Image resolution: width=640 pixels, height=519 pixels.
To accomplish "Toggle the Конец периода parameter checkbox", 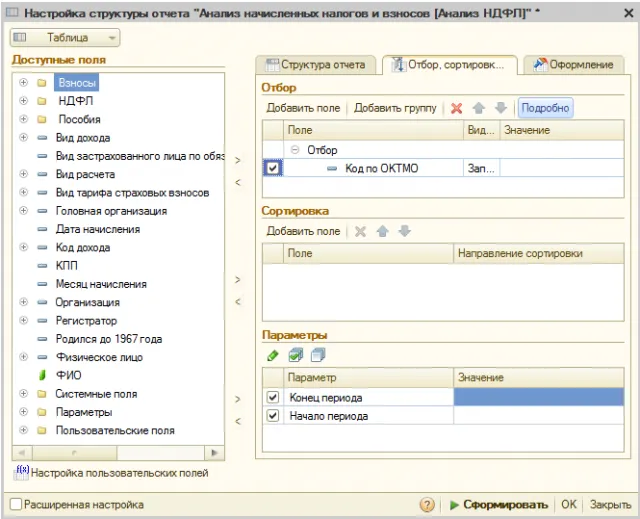I will coord(272,397).
